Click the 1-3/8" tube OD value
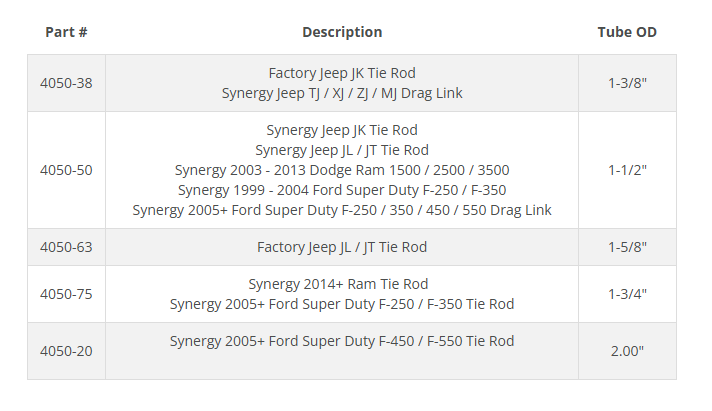The height and width of the screenshot is (411, 712). click(627, 83)
